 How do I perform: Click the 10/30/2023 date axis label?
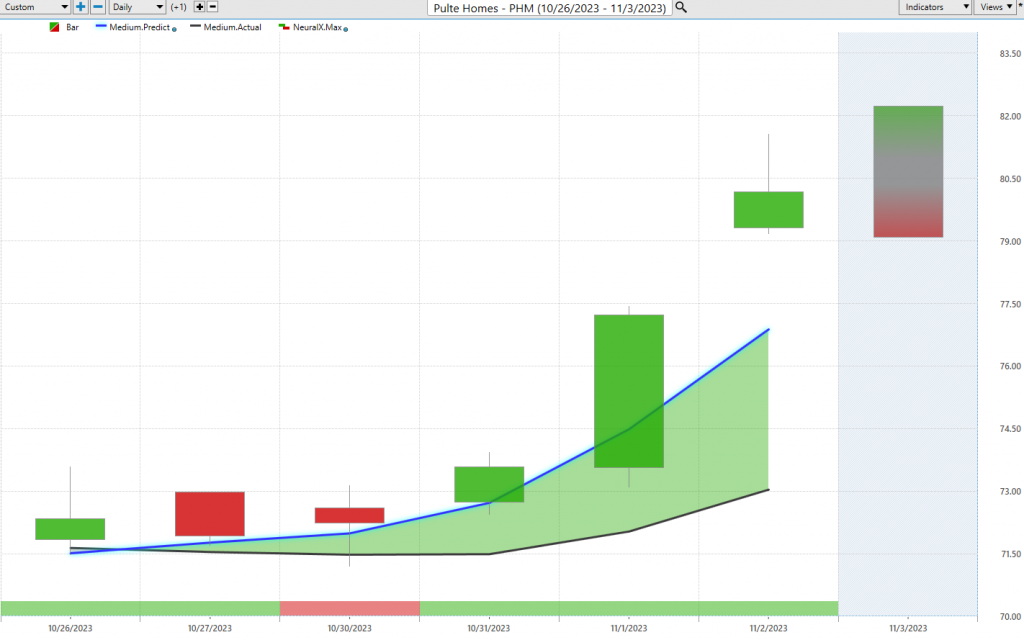[349, 628]
